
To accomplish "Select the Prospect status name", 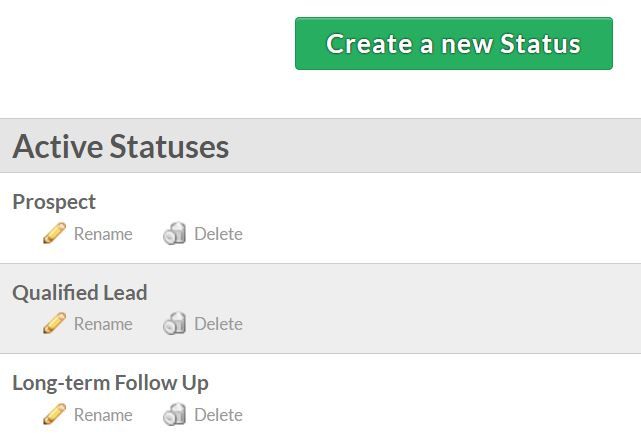I will click(54, 202).
